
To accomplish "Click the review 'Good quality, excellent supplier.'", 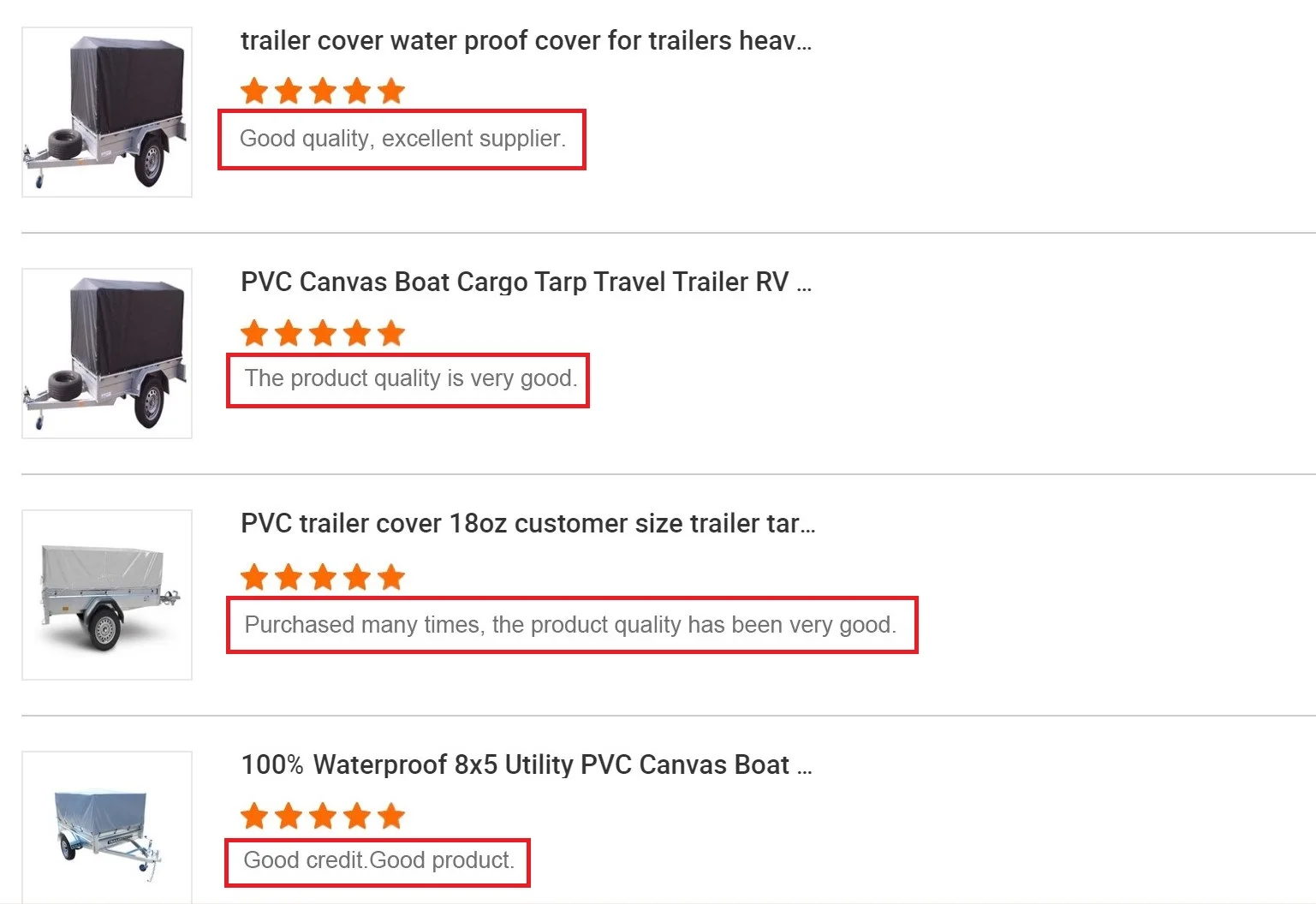I will (402, 139).
